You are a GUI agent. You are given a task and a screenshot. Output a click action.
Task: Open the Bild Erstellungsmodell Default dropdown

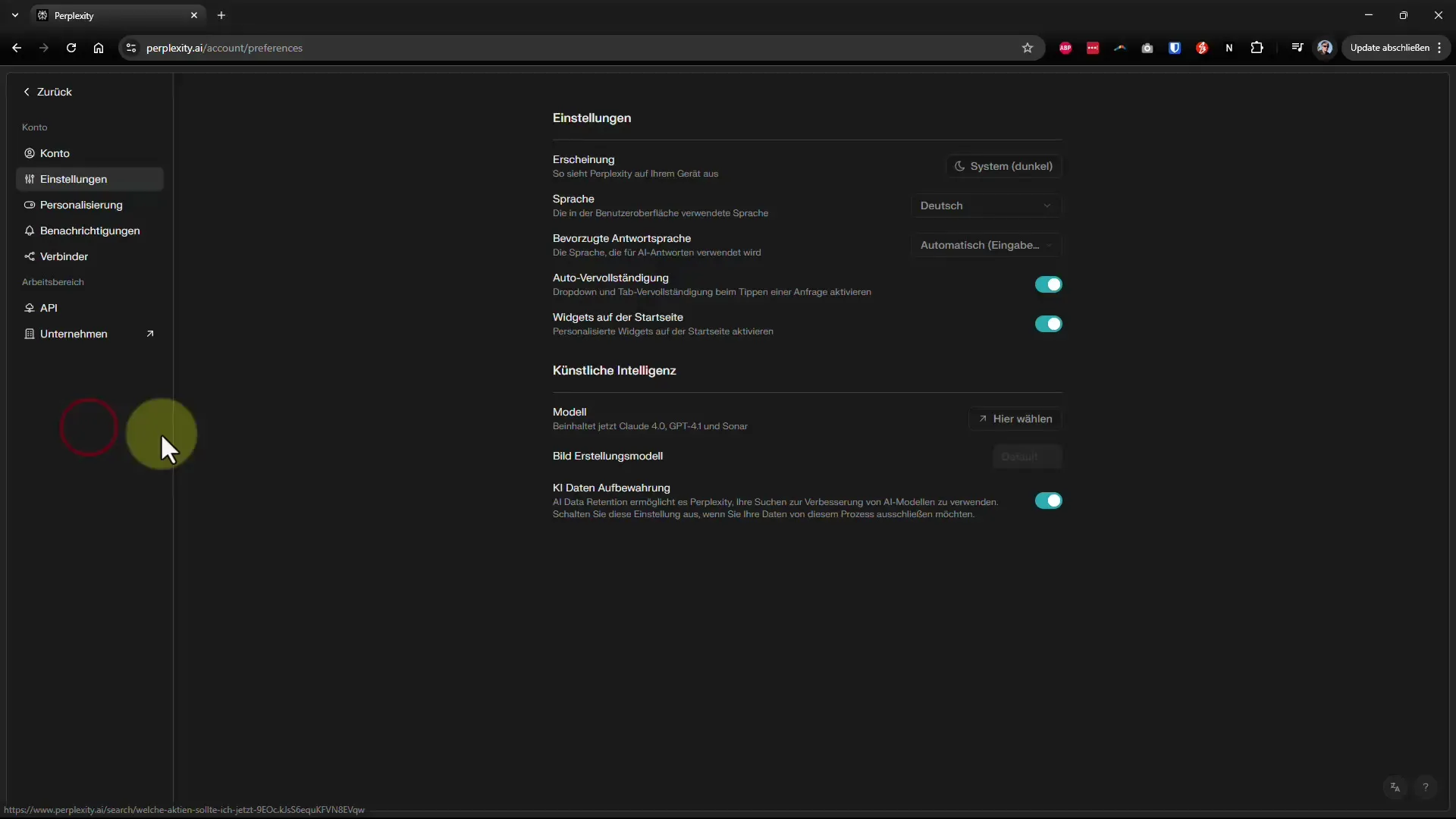[x=1027, y=457]
